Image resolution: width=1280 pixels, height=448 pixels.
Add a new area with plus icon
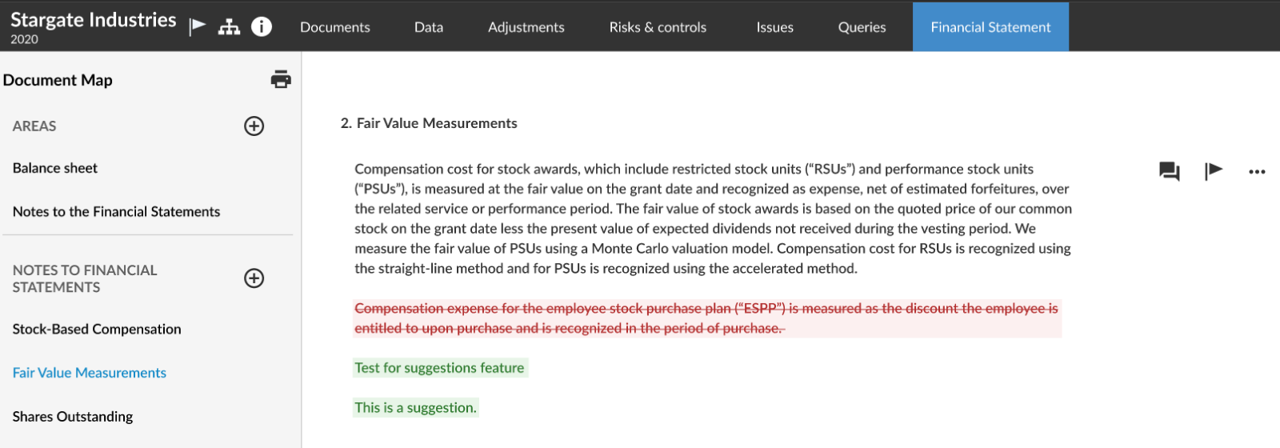[x=254, y=126]
